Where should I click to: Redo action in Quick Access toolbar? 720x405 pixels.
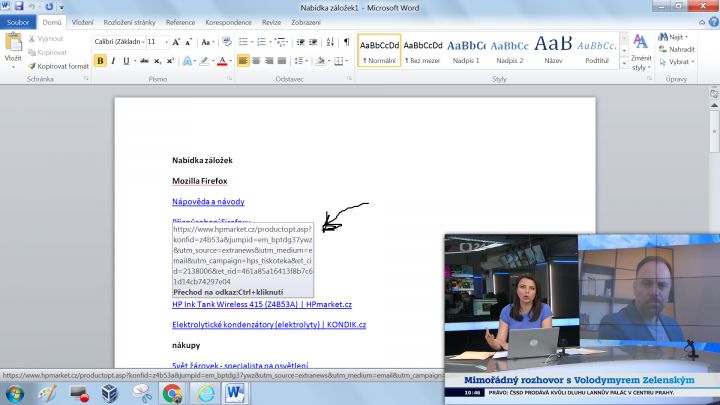pyautogui.click(x=49, y=6)
